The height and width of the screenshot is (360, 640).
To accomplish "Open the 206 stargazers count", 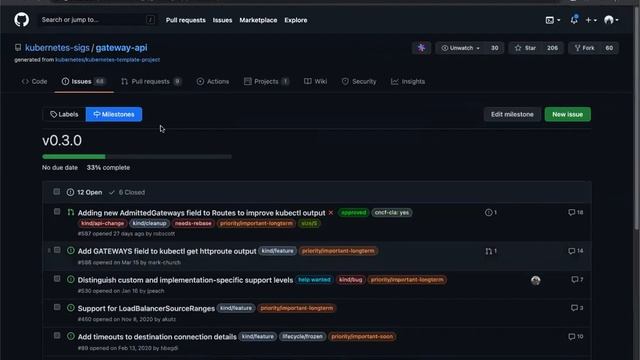I will 552,48.
